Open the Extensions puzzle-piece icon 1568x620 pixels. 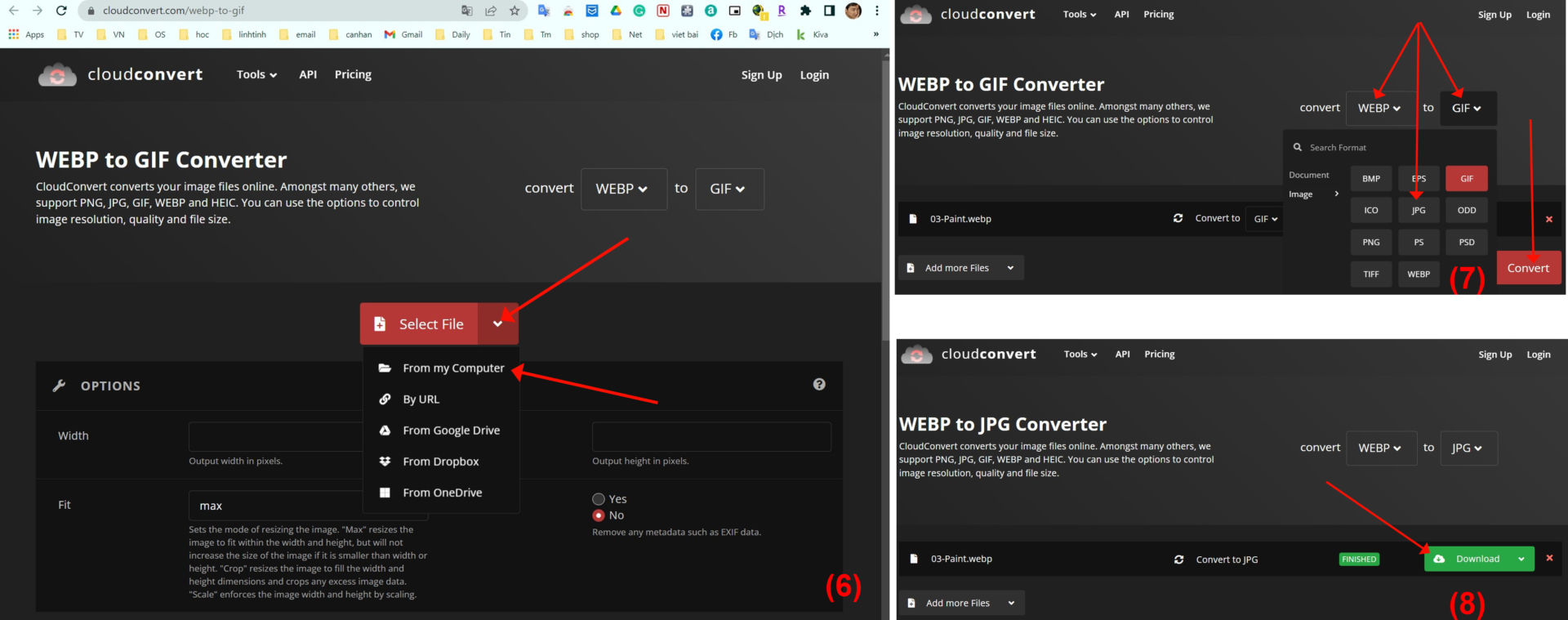pos(805,11)
